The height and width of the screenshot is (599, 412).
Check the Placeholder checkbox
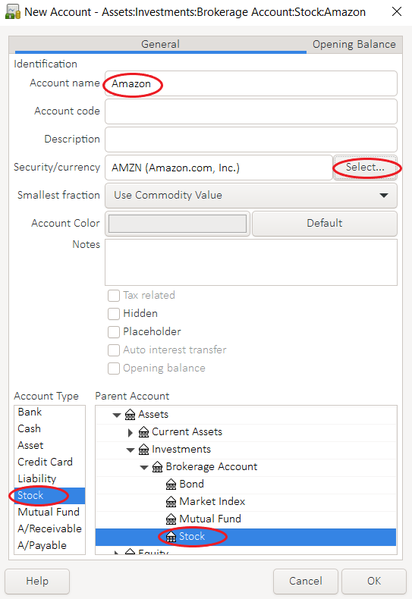[x=114, y=332]
